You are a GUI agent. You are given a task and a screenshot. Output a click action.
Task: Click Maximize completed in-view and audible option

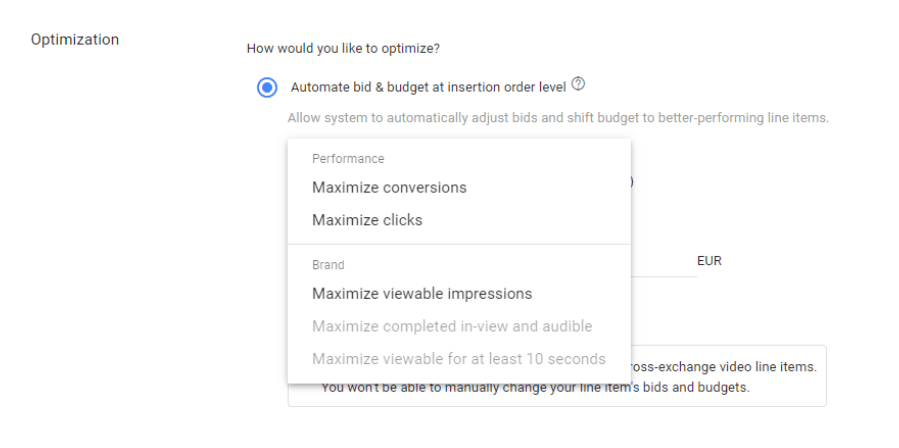(451, 326)
